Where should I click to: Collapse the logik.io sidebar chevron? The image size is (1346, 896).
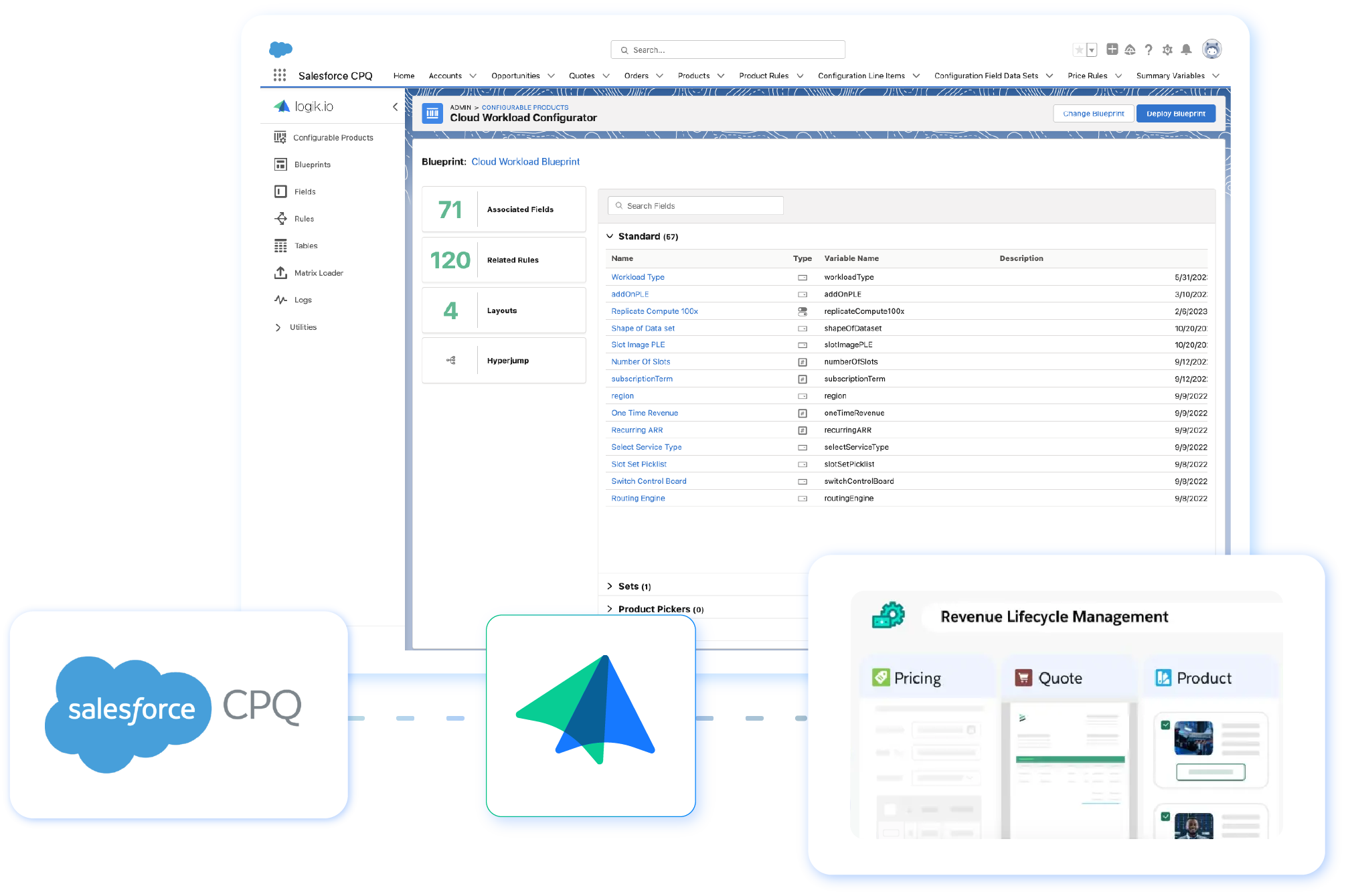pyautogui.click(x=395, y=106)
